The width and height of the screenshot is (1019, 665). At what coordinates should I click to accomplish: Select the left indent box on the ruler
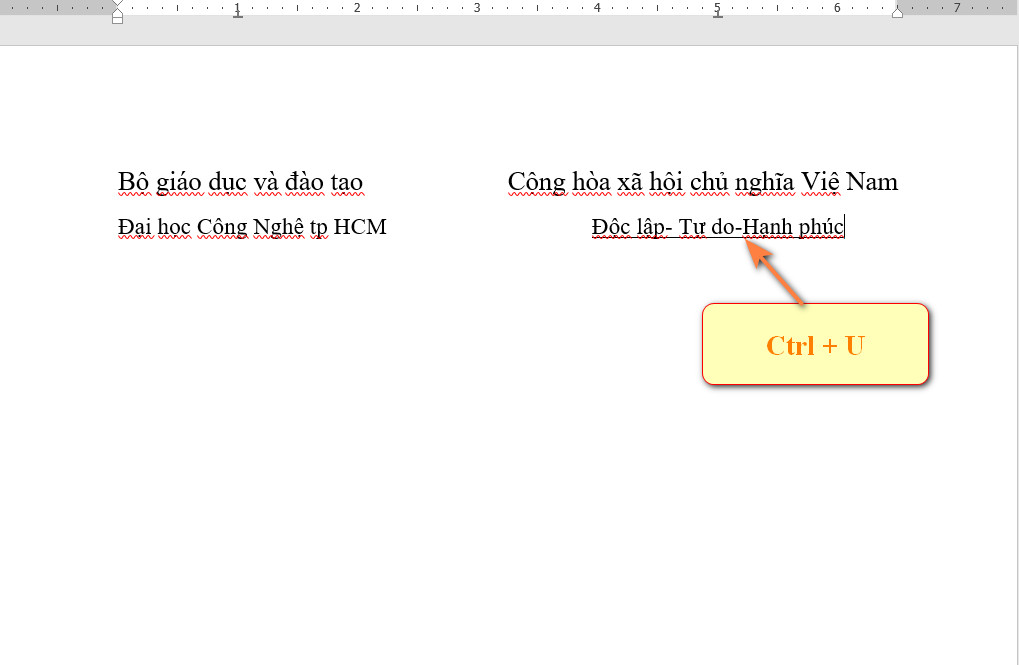click(x=118, y=20)
